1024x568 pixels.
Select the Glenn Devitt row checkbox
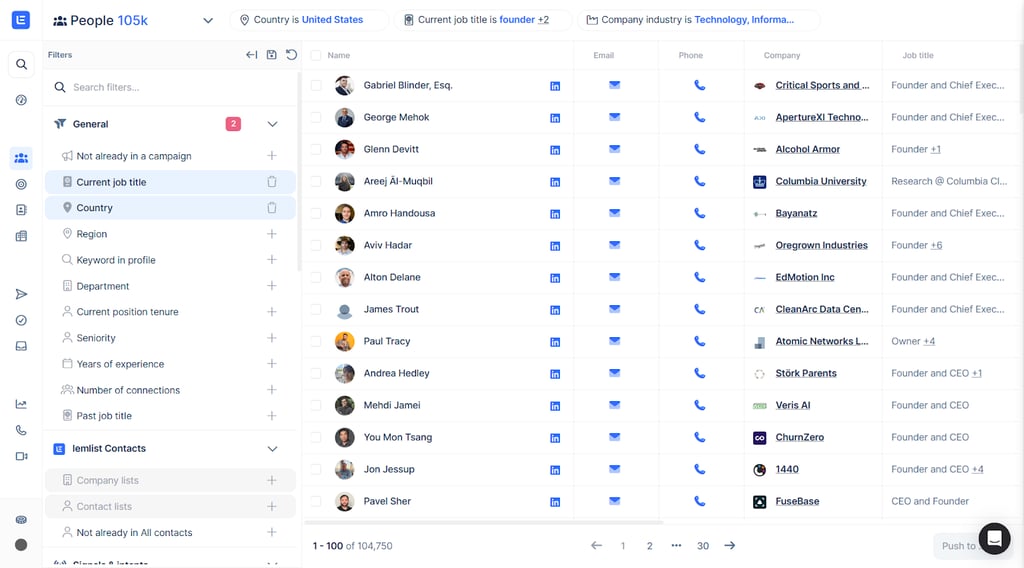coord(316,150)
